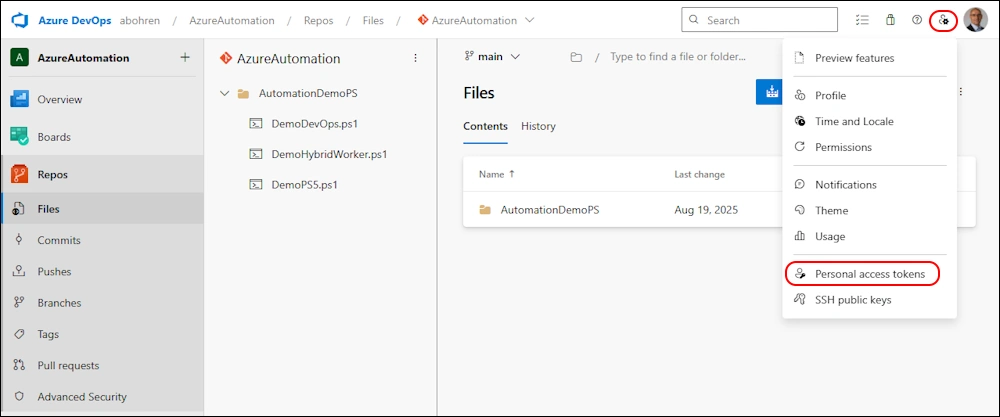Choose SSH public keys from menu
The width and height of the screenshot is (1000, 417).
point(852,300)
